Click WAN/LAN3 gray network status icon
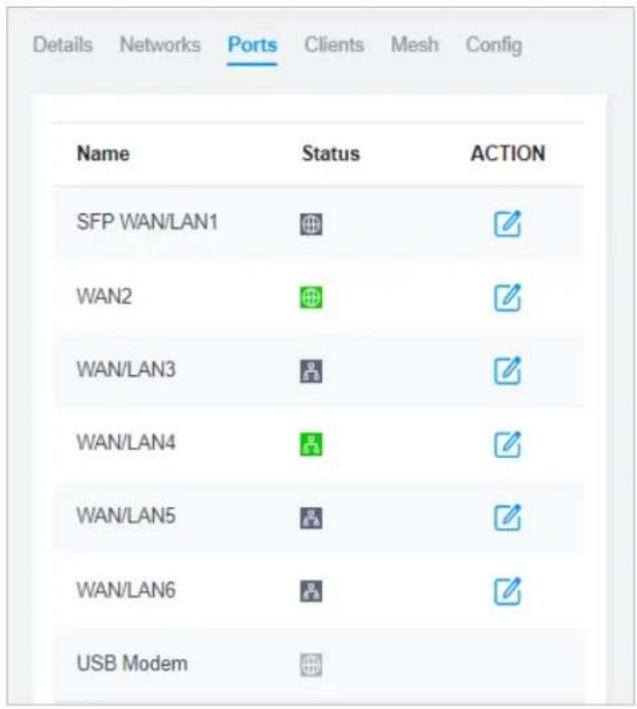The height and width of the screenshot is (709, 637). click(311, 371)
